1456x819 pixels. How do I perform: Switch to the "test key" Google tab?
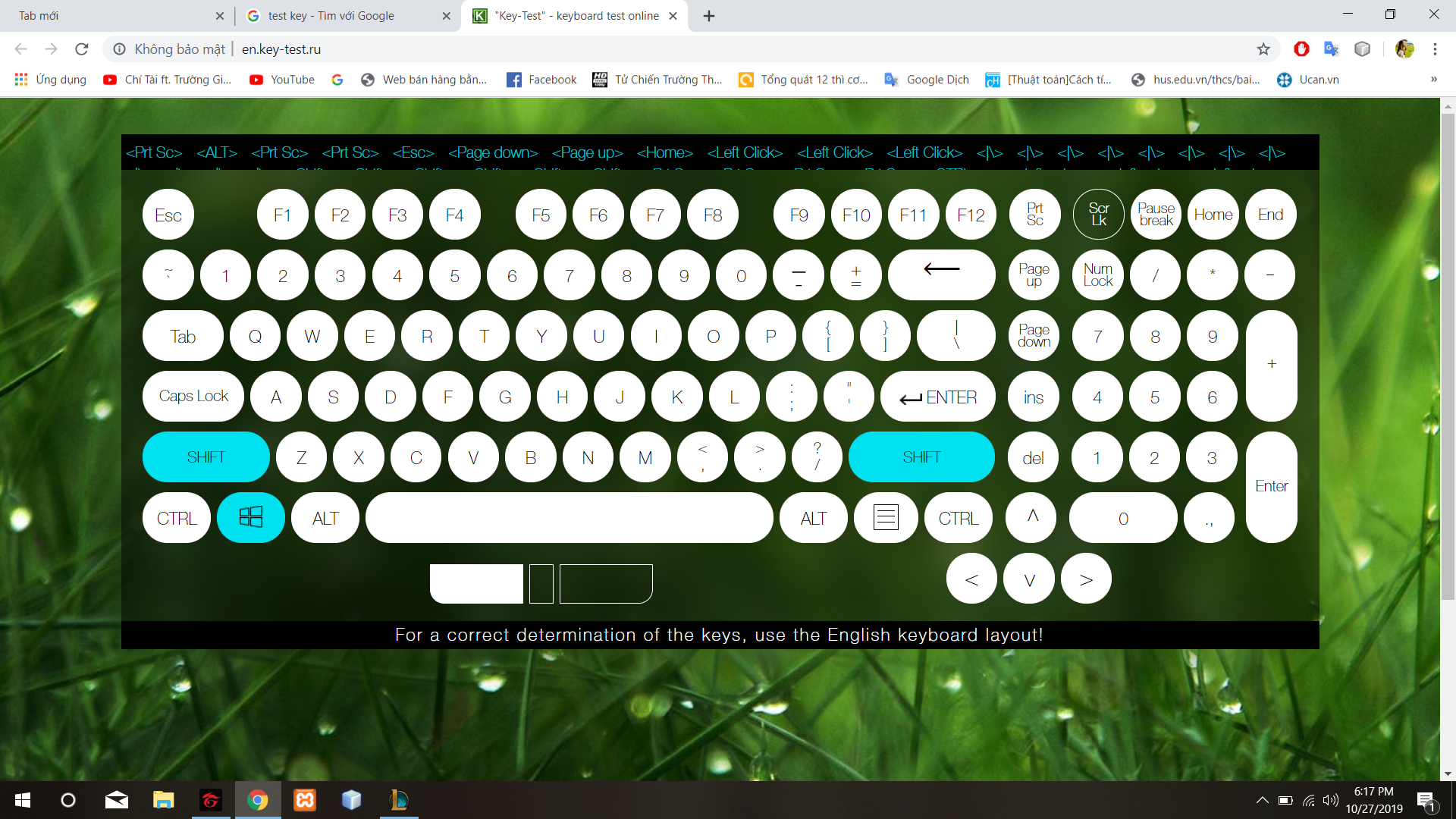[331, 16]
